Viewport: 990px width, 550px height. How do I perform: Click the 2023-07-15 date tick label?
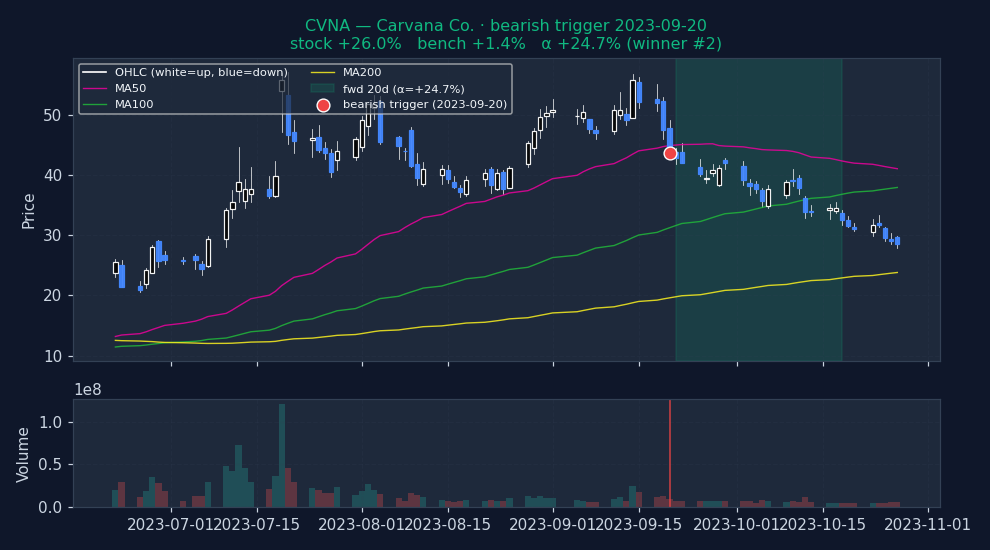257,525
